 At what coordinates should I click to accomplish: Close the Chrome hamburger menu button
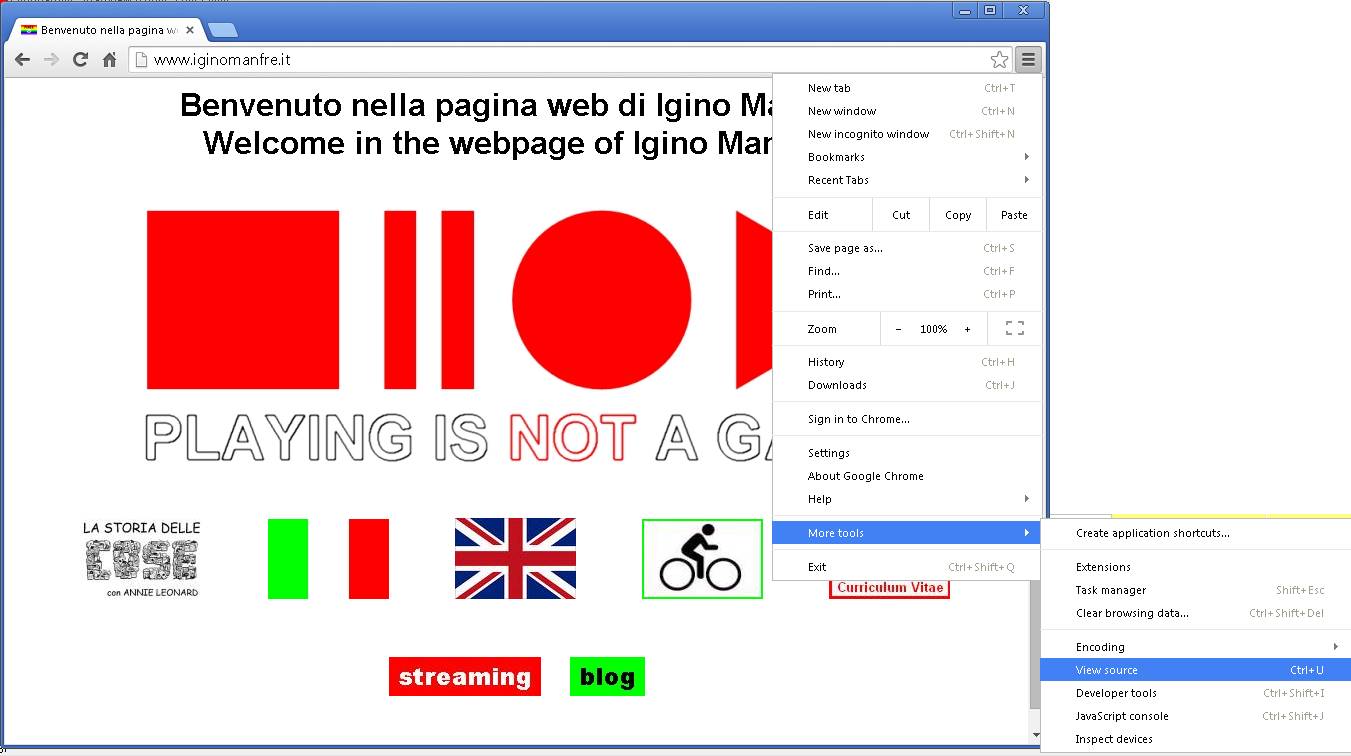coord(1028,60)
